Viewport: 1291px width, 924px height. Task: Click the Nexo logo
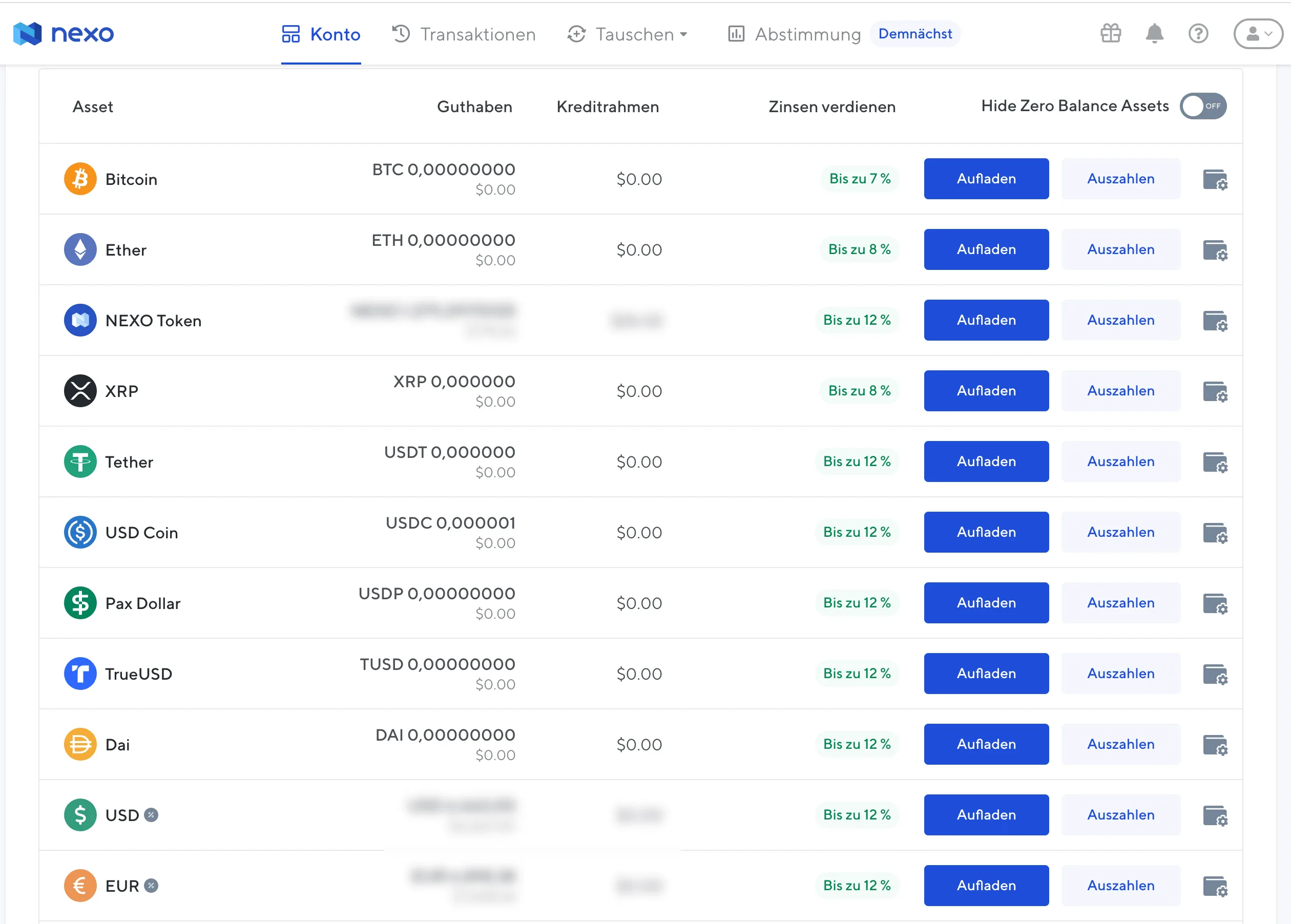(x=63, y=34)
